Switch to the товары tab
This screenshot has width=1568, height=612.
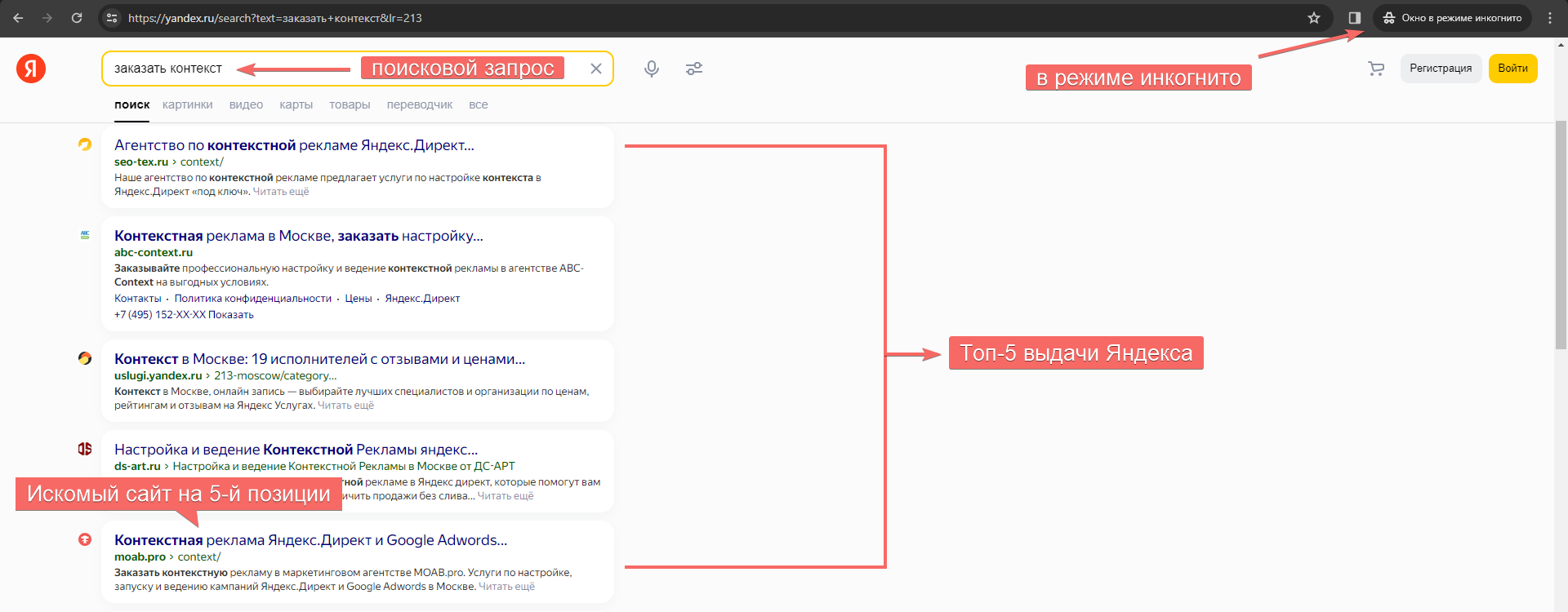350,104
